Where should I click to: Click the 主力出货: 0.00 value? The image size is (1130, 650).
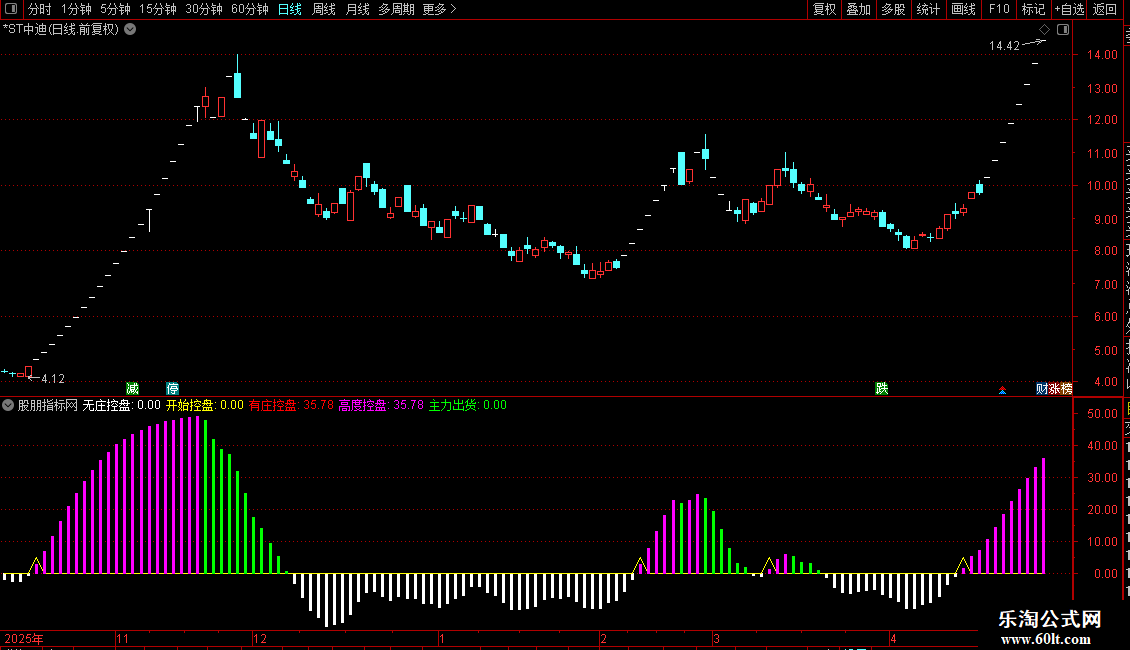(468, 405)
